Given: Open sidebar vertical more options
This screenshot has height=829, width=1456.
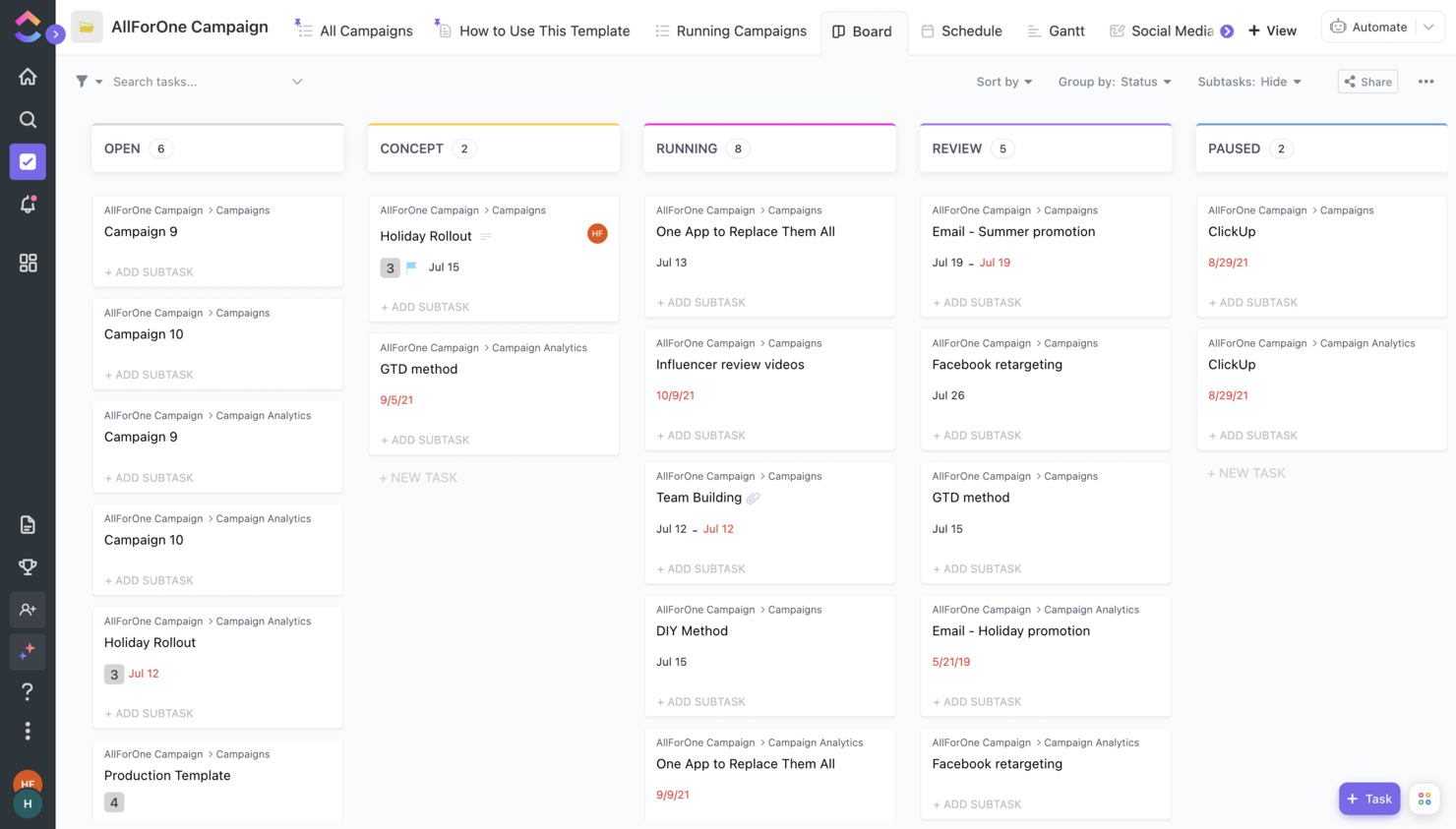Looking at the screenshot, I should 28,731.
